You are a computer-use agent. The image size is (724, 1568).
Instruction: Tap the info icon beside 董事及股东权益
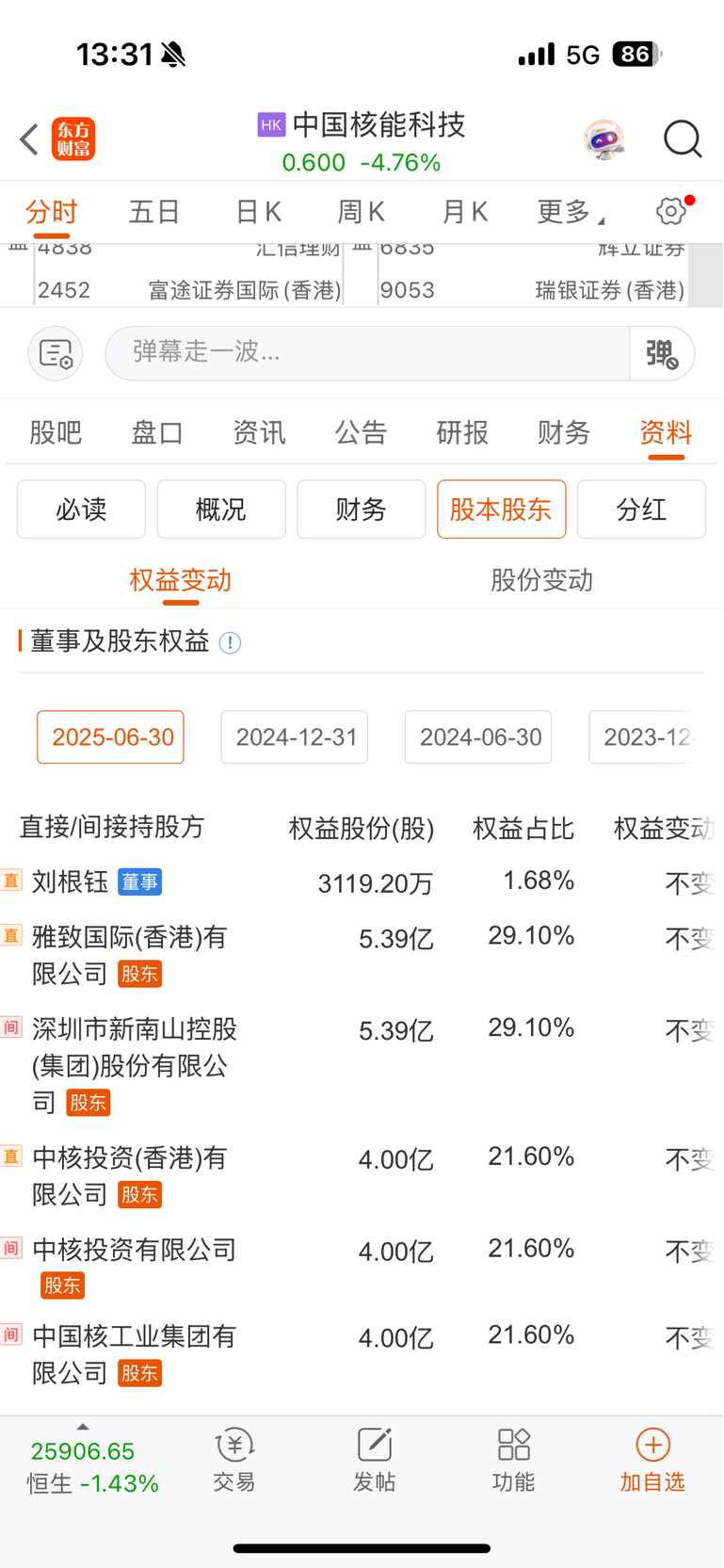point(230,643)
